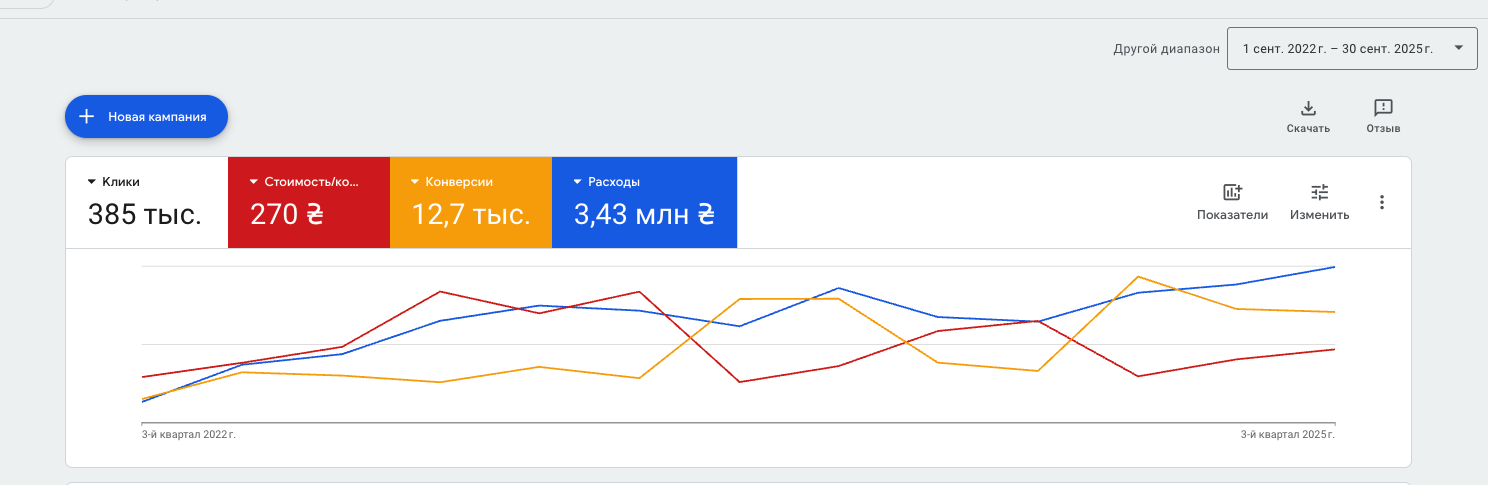Click the Скачать download icon
Image resolution: width=1488 pixels, height=485 pixels.
click(1307, 108)
